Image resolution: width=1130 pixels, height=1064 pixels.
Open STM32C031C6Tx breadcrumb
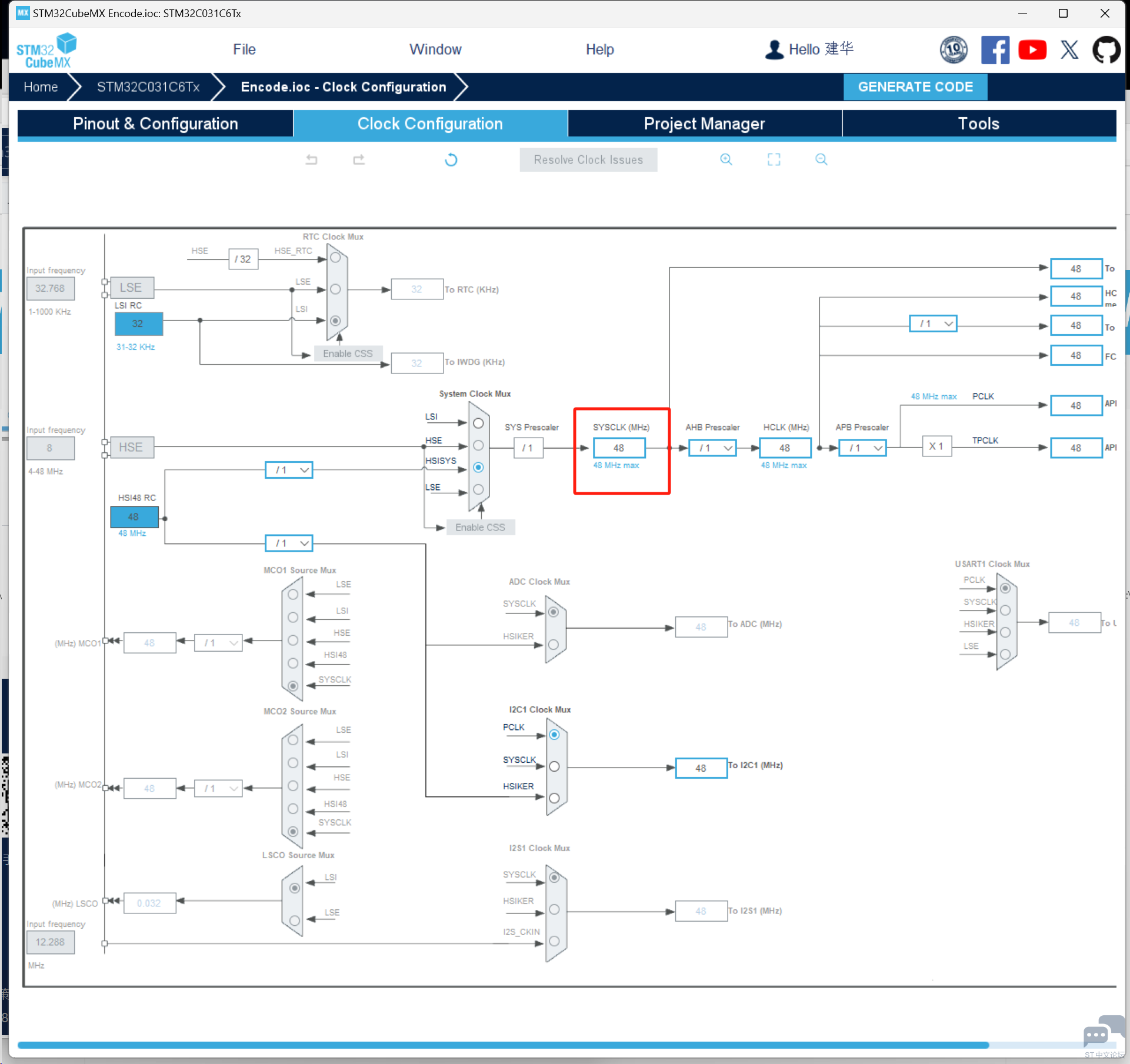[148, 87]
